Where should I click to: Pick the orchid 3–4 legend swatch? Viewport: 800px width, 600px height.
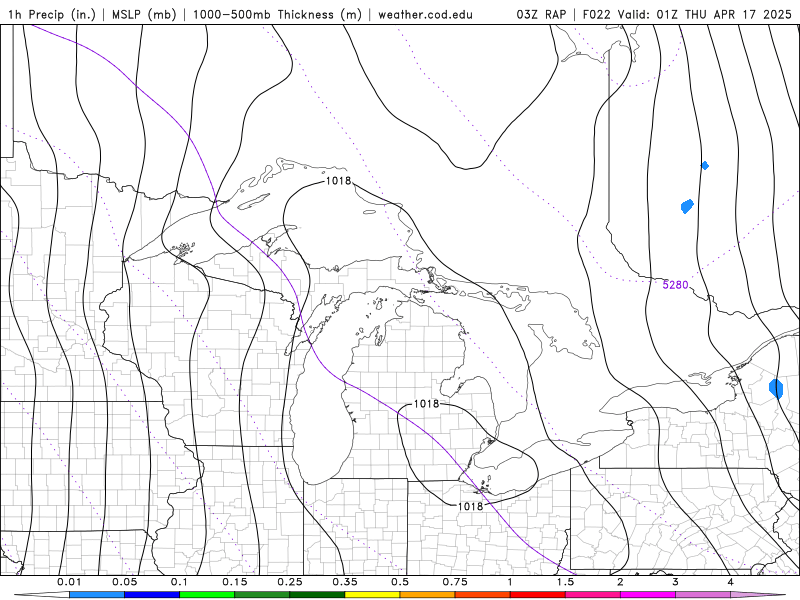pyautogui.click(x=703, y=594)
